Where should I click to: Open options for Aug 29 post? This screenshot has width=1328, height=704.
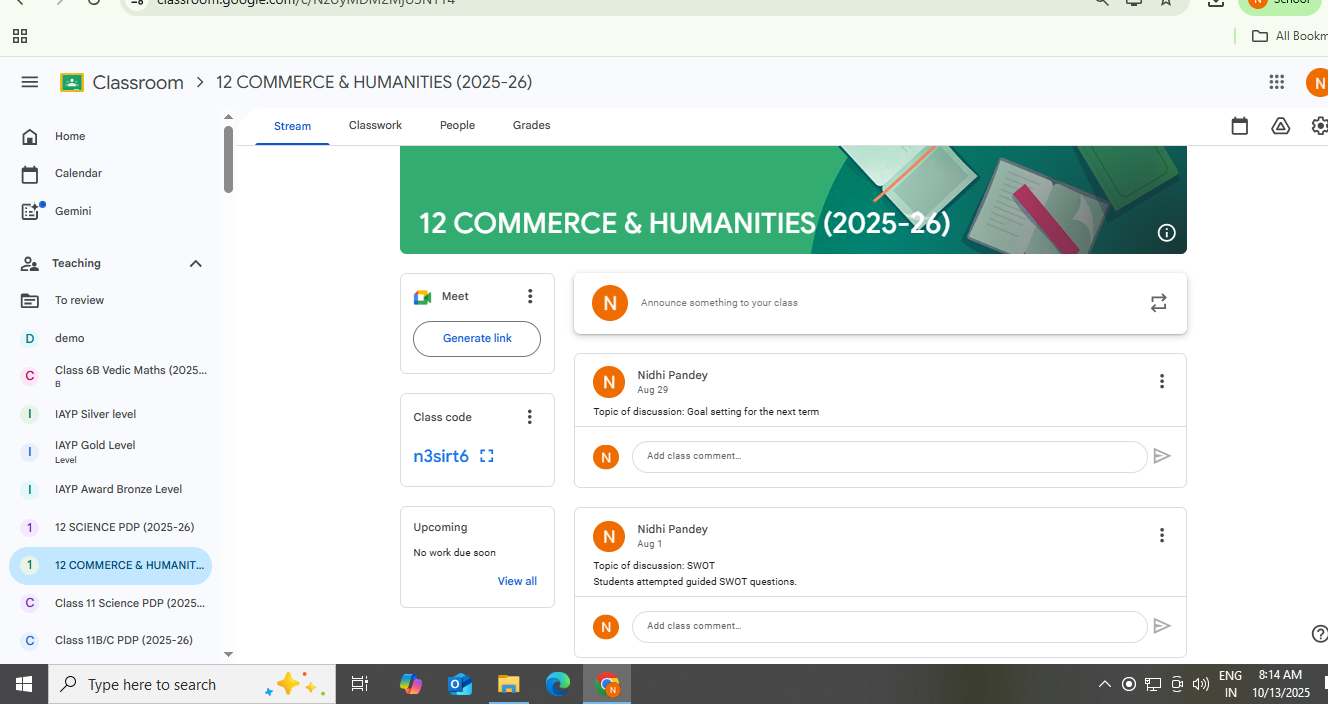coord(1161,381)
